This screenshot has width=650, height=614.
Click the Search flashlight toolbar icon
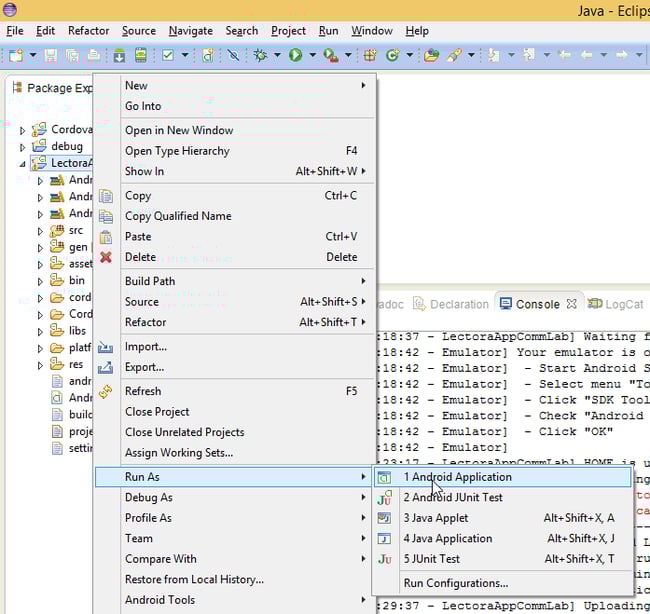coord(454,55)
